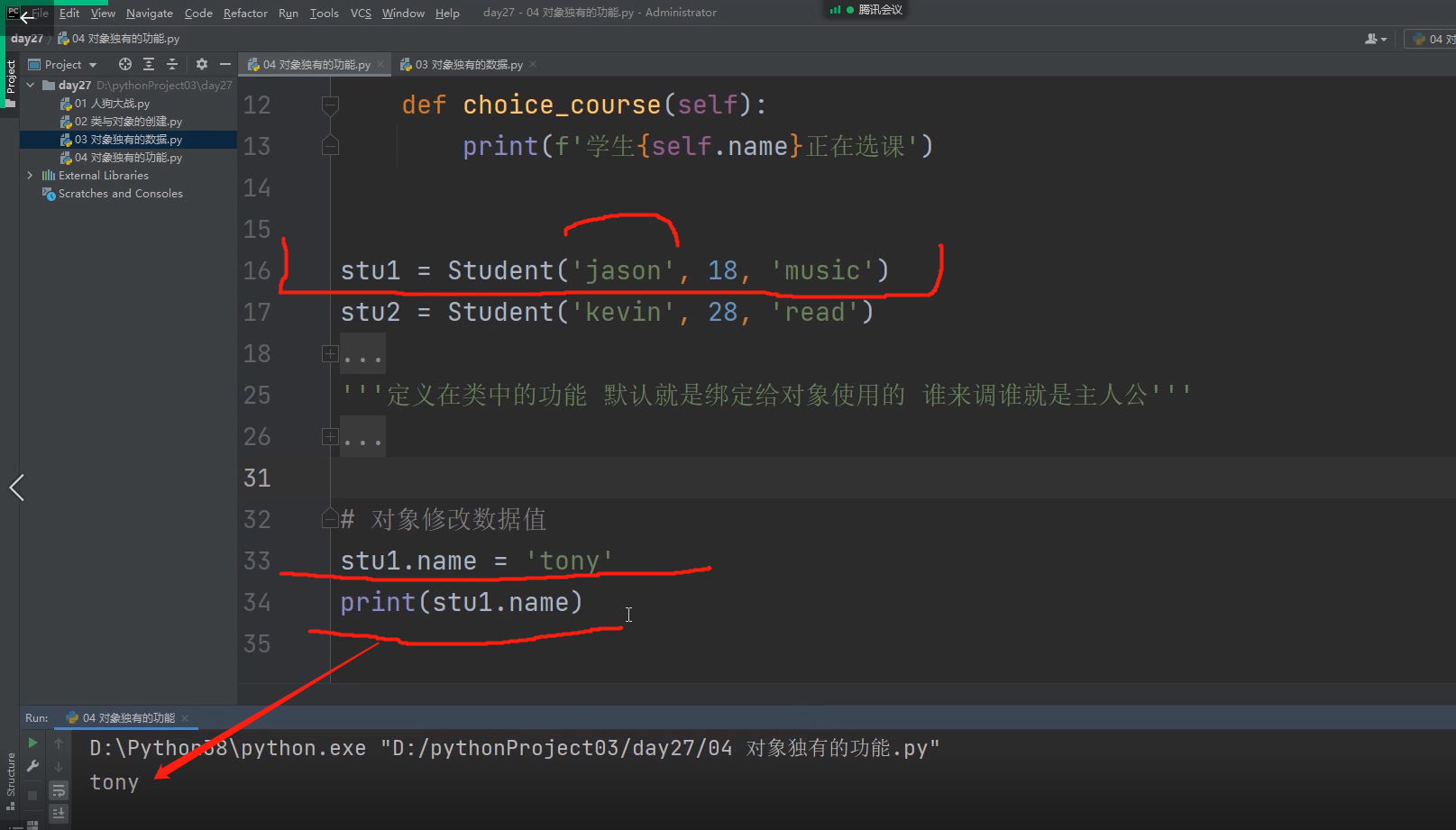
Task: Click the Locate/Select Opened File crosshair icon
Action: click(x=125, y=64)
